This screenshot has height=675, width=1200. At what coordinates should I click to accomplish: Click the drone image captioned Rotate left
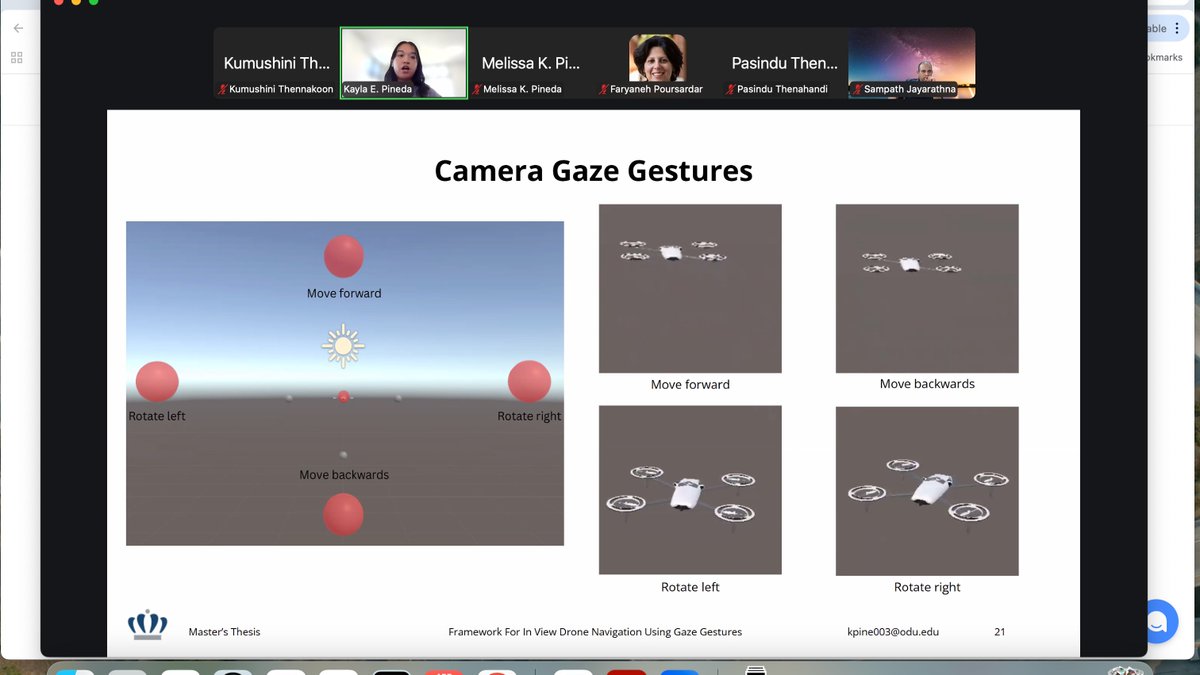point(690,490)
